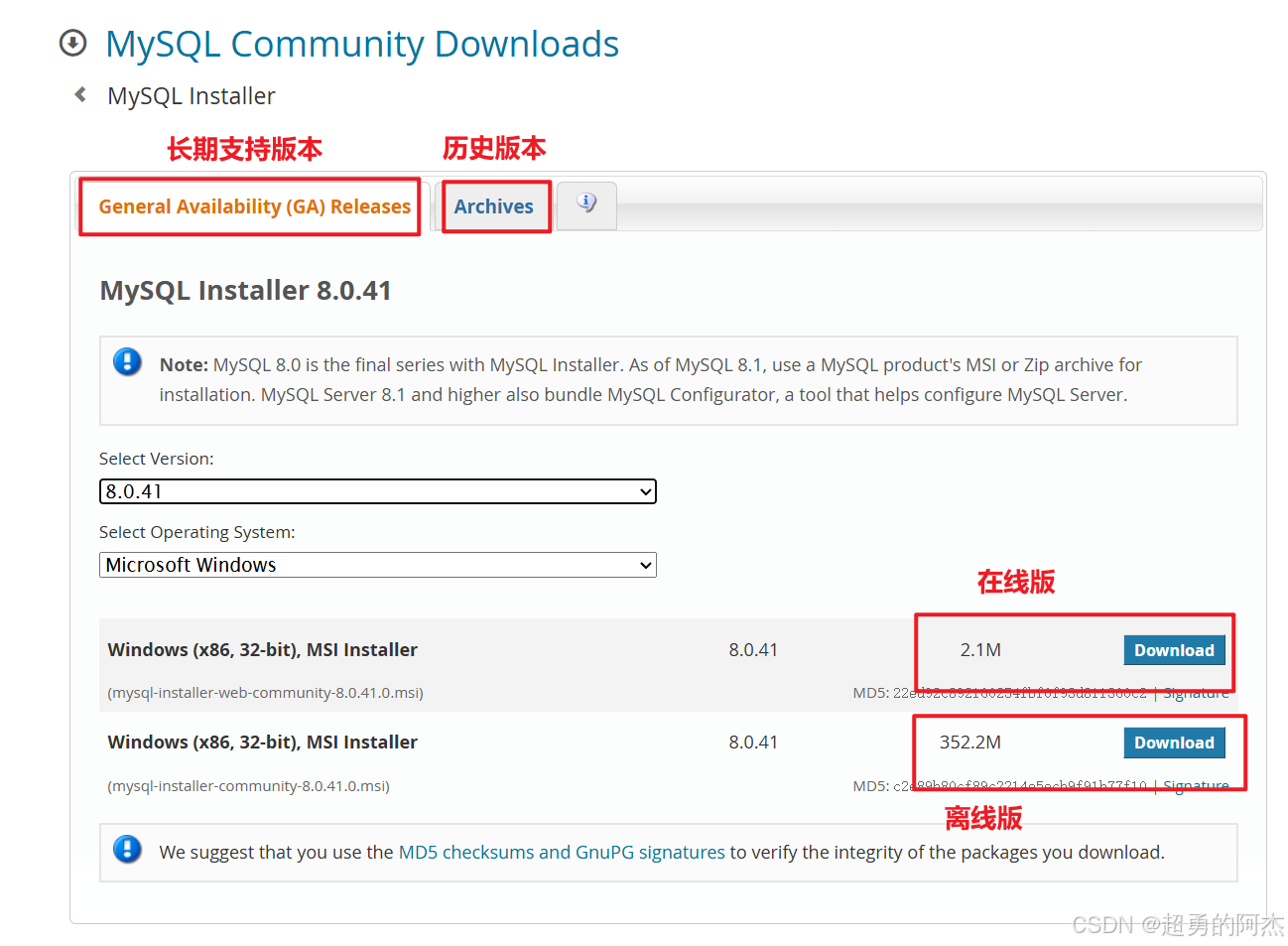Click the blue alert icon in the Note box
The image size is (1288, 946).
(127, 361)
